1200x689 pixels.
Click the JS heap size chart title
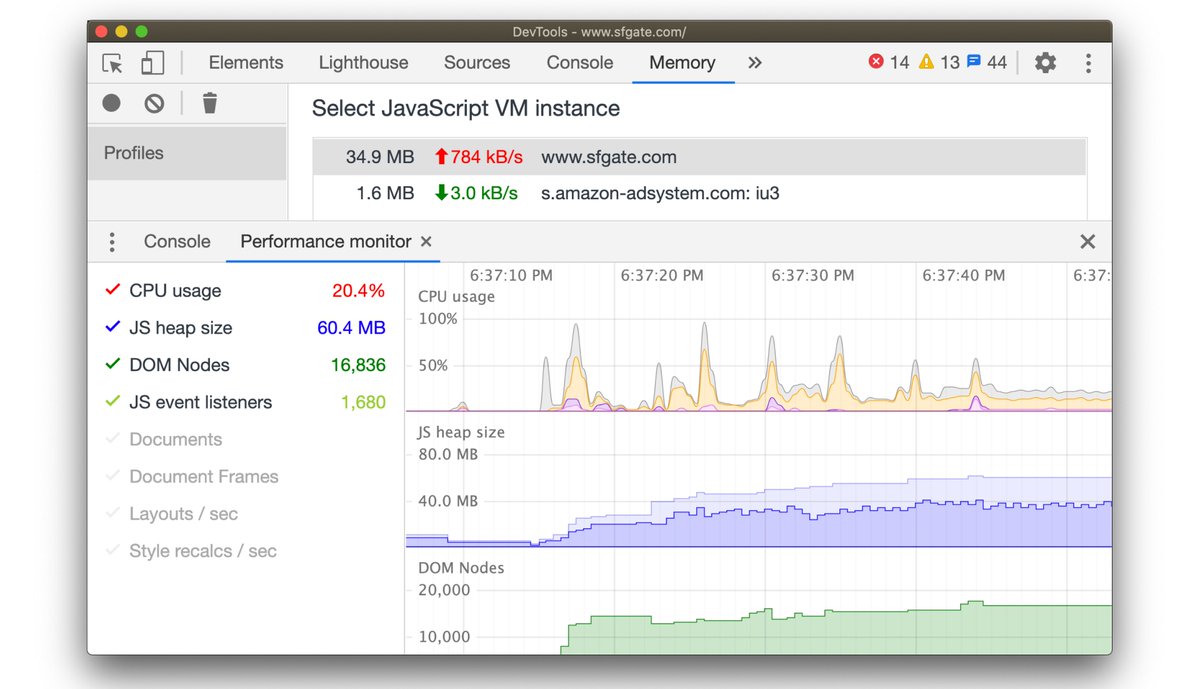pyautogui.click(x=461, y=432)
